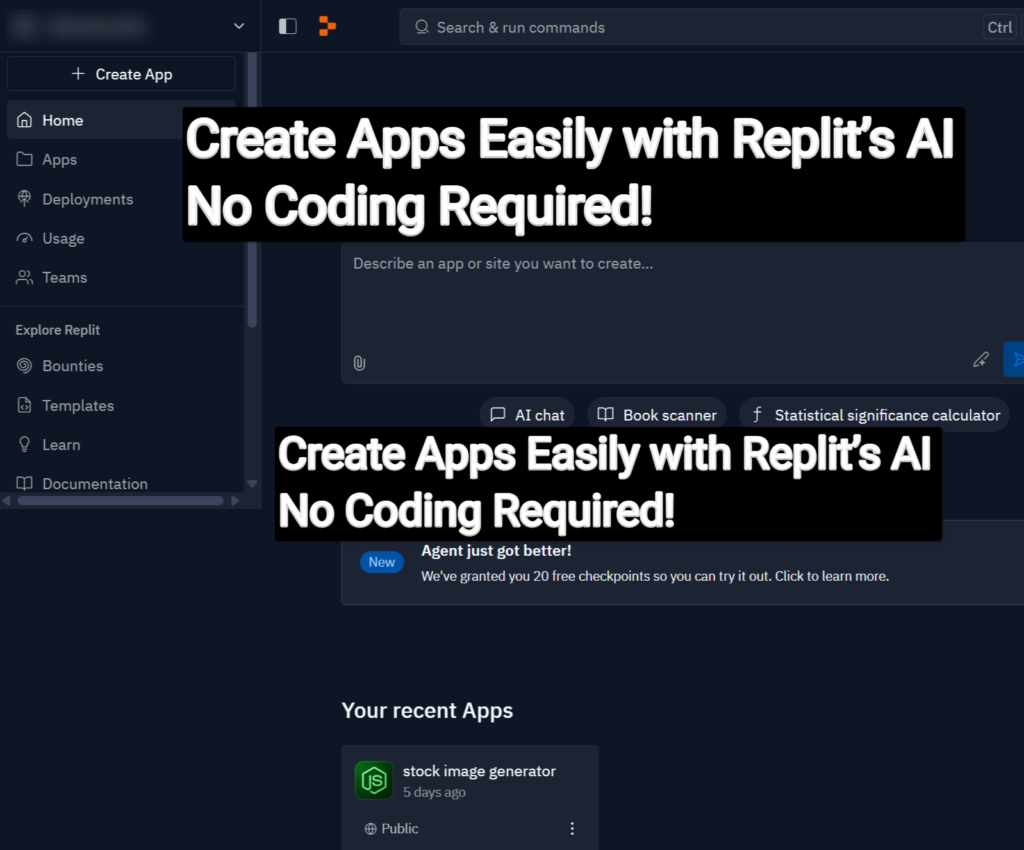Select the Book scanner suggestion chip
This screenshot has width=1024, height=850.
point(657,415)
